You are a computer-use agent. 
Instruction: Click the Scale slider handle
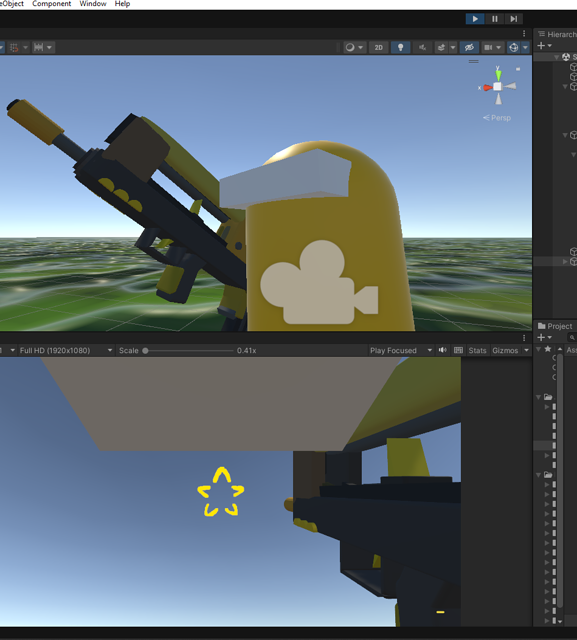point(145,351)
